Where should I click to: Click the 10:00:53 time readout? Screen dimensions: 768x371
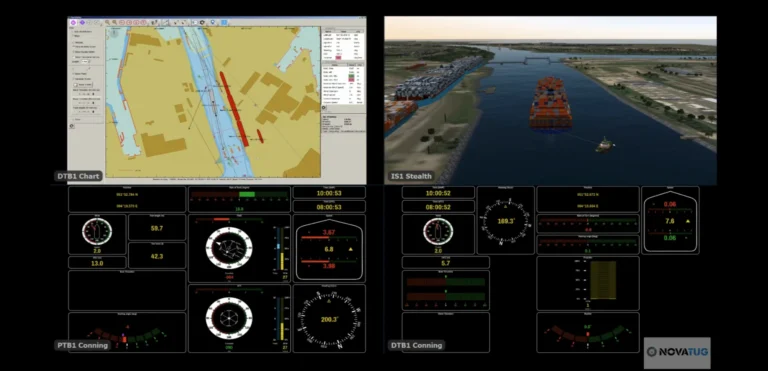point(329,193)
